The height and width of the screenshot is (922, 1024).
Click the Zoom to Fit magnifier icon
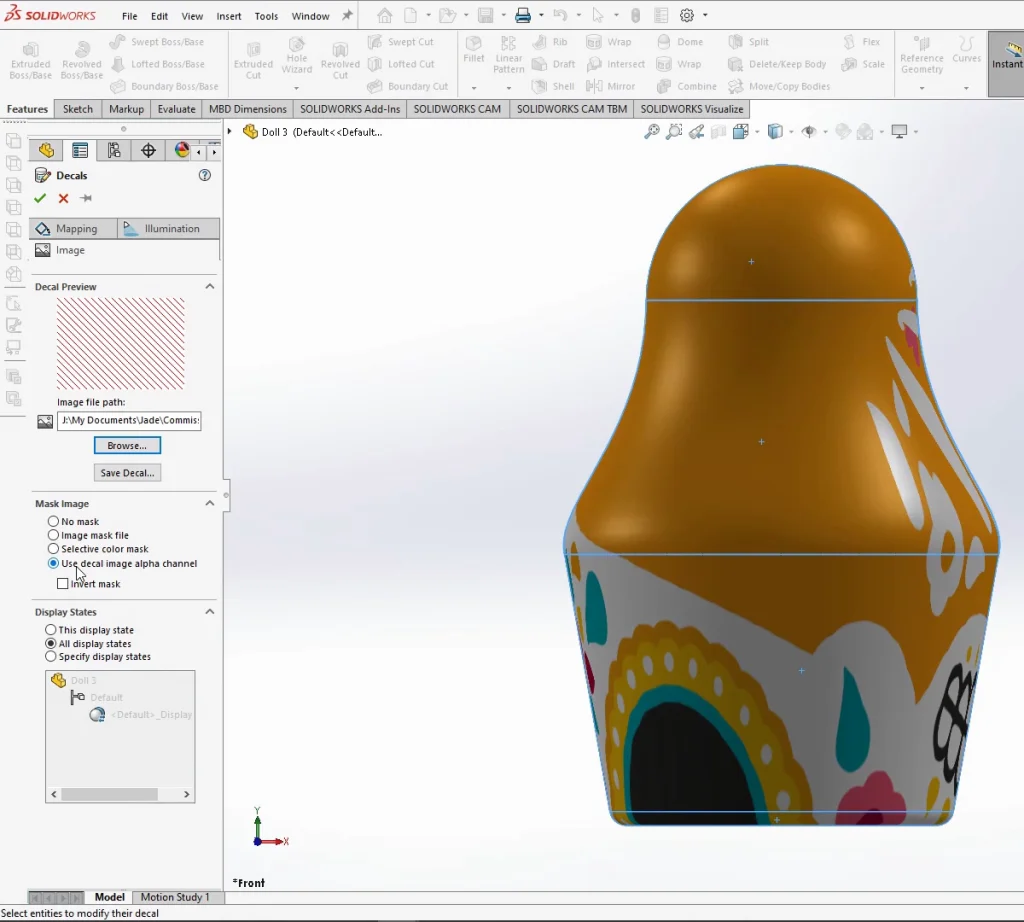[x=652, y=132]
